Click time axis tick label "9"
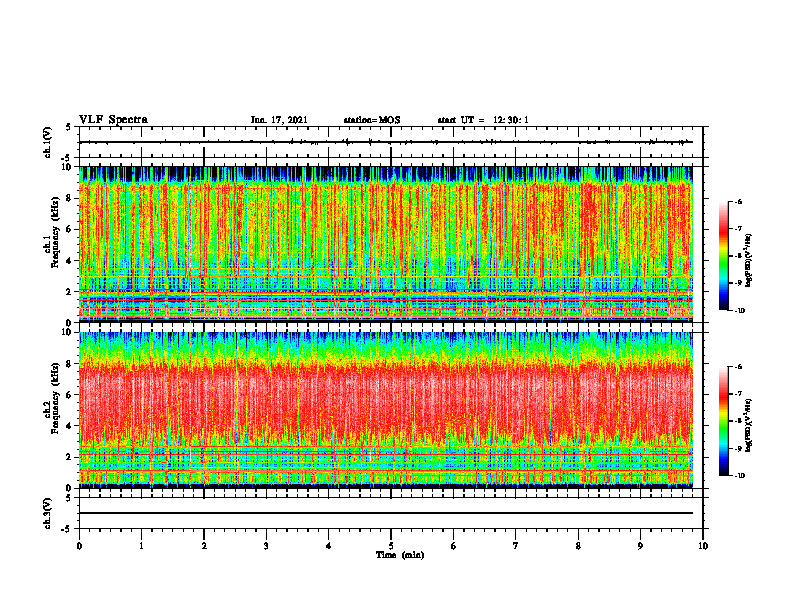 [x=640, y=546]
